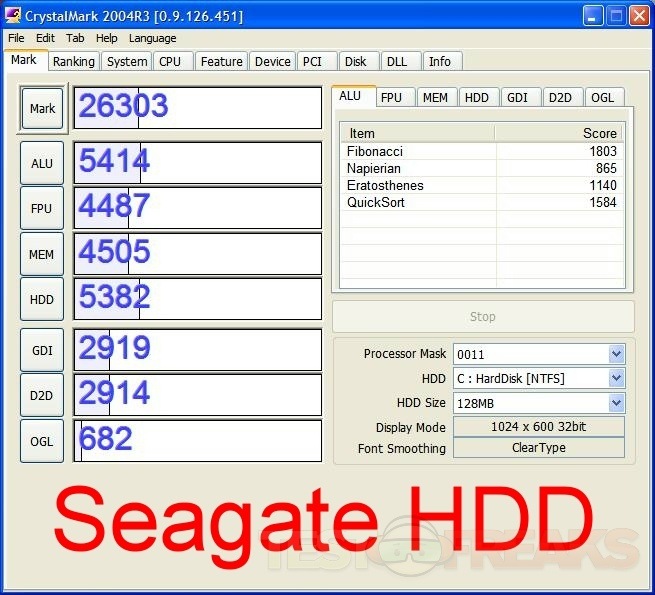This screenshot has height=595, width=655.
Task: Run the HDD benchmark button on left
Action: [42, 299]
